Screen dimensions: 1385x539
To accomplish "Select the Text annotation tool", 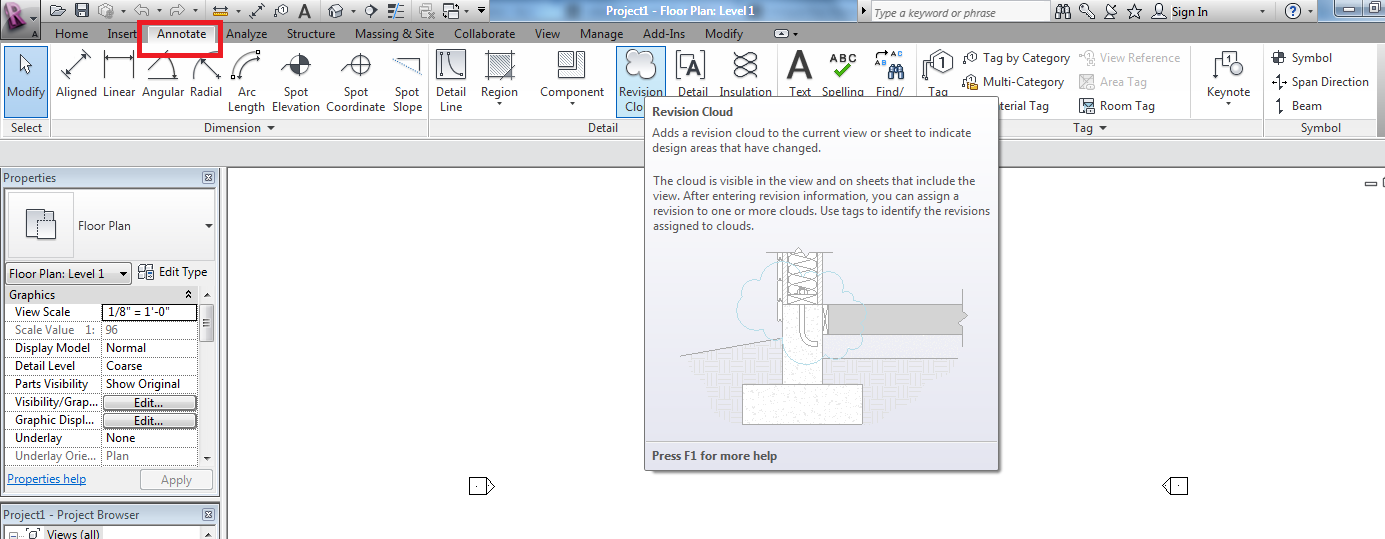I will coord(800,73).
